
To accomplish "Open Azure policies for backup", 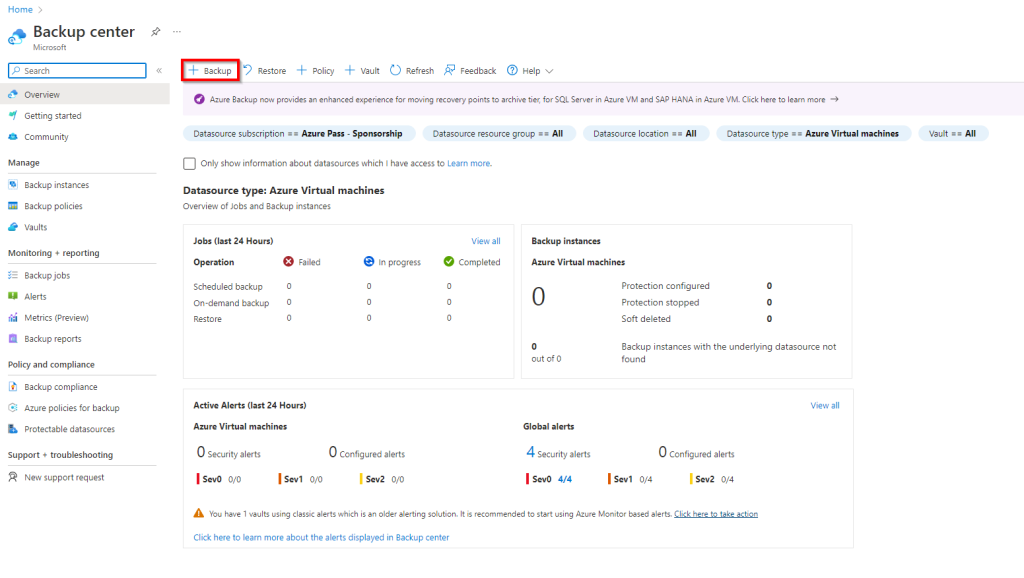I will point(72,408).
